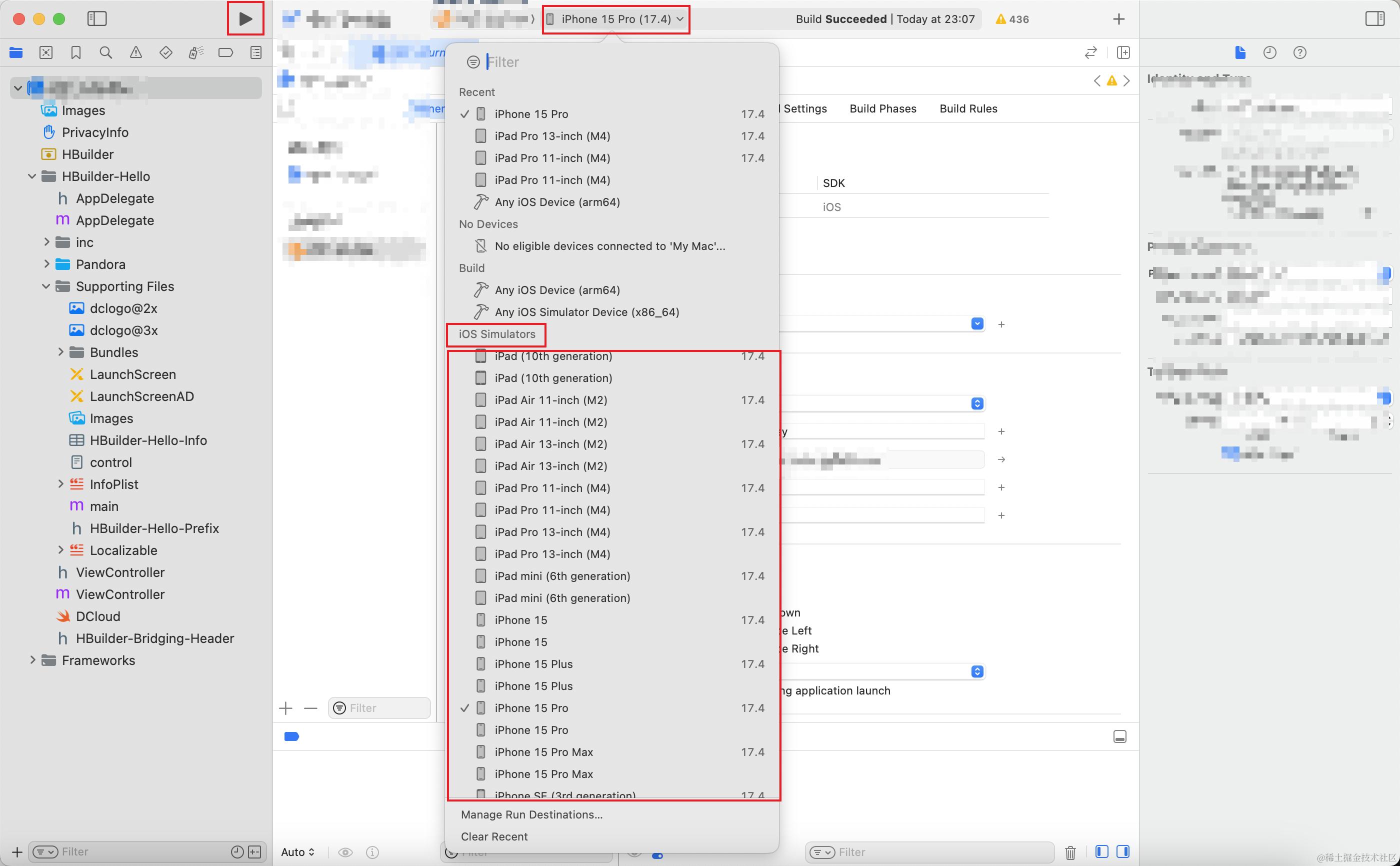Toggle the right inspector panel icon

[1374, 19]
